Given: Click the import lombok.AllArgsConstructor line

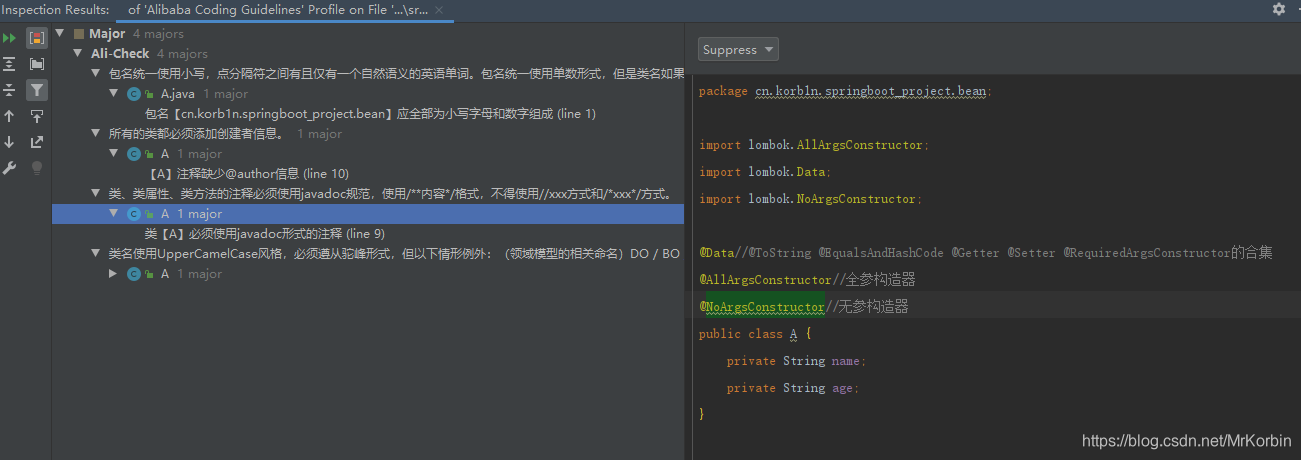Looking at the screenshot, I should click(x=814, y=145).
